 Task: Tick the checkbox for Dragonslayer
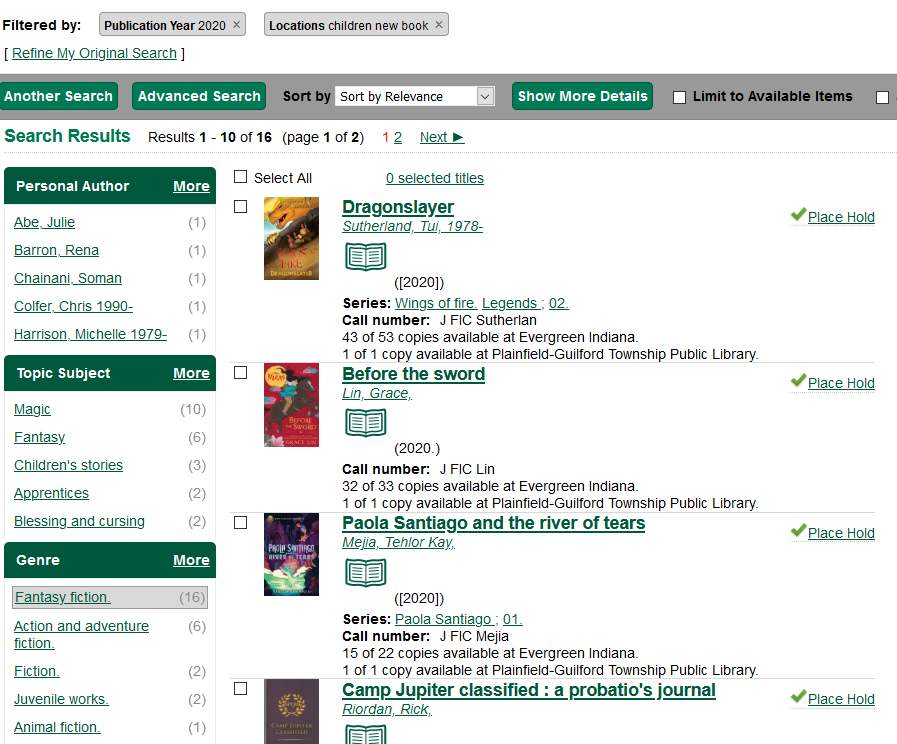[x=240, y=206]
